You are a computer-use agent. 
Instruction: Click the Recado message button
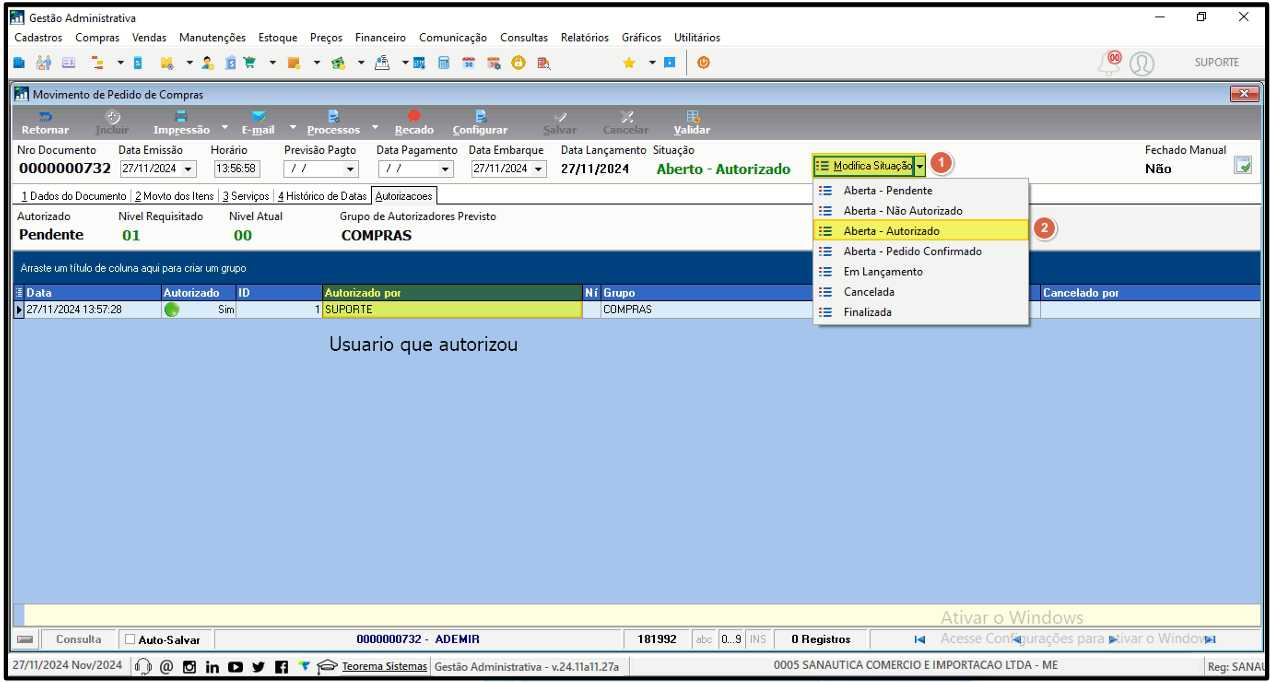(414, 123)
